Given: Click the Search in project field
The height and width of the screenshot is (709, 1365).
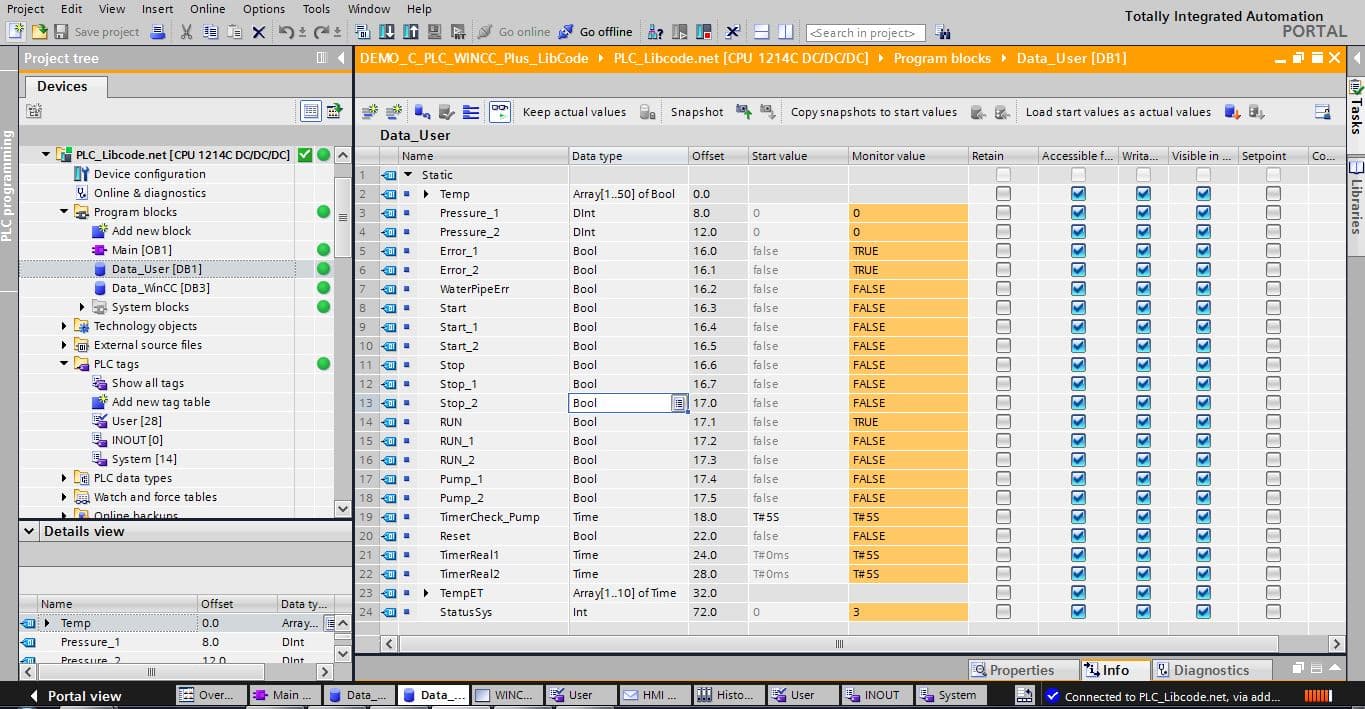Looking at the screenshot, I should pos(866,33).
